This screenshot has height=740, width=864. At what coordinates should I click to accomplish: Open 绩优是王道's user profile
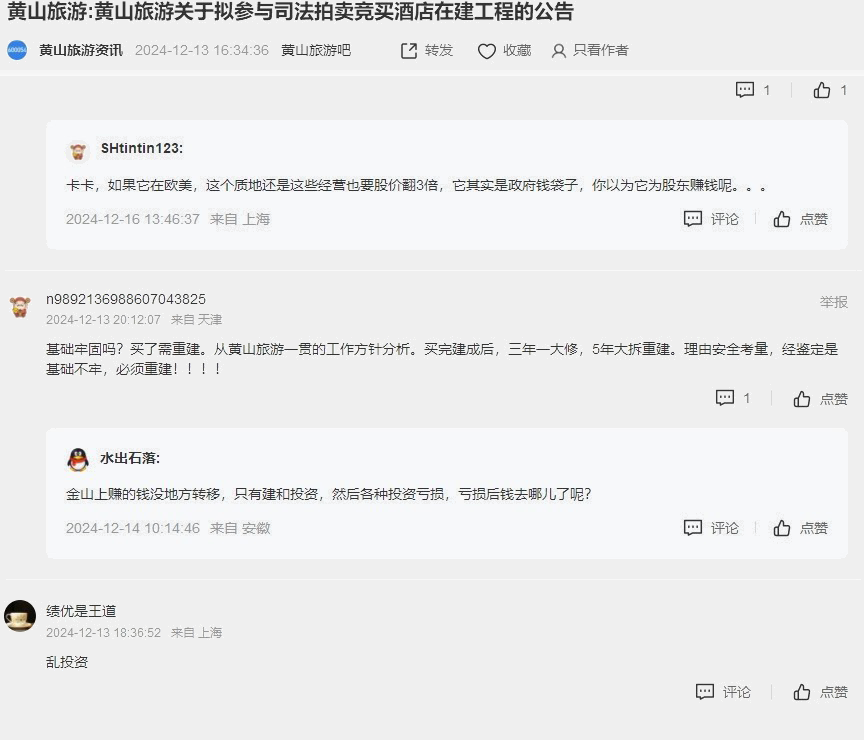click(x=81, y=611)
